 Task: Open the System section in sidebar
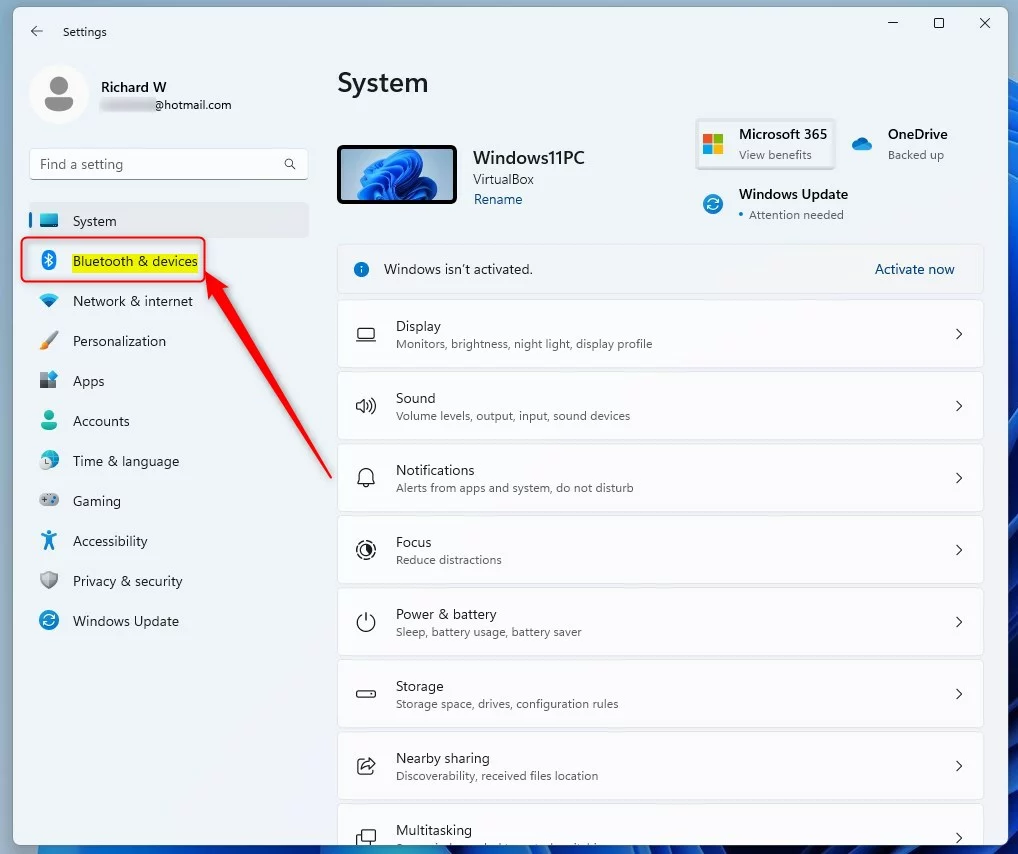click(94, 221)
